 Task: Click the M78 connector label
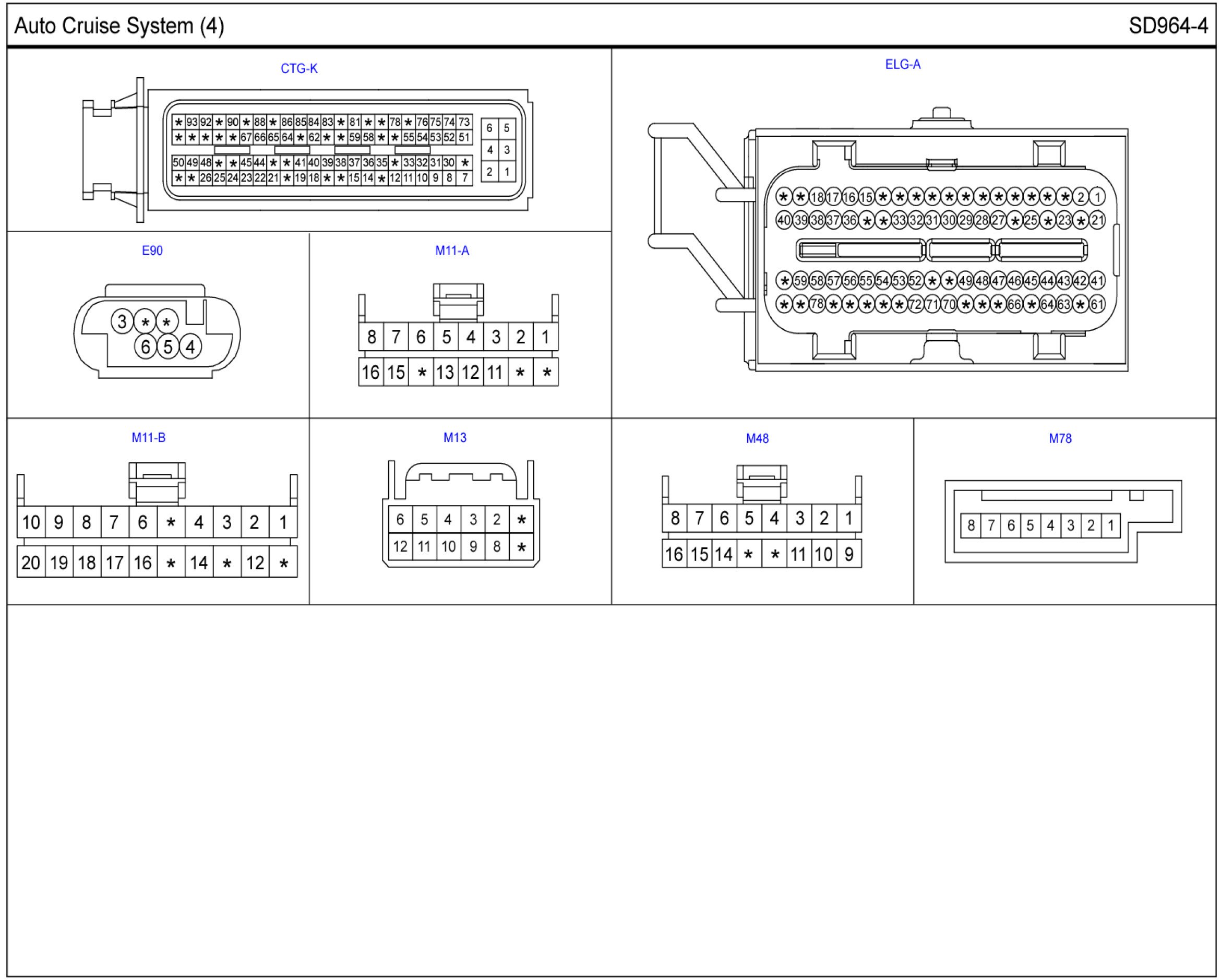pos(1060,438)
